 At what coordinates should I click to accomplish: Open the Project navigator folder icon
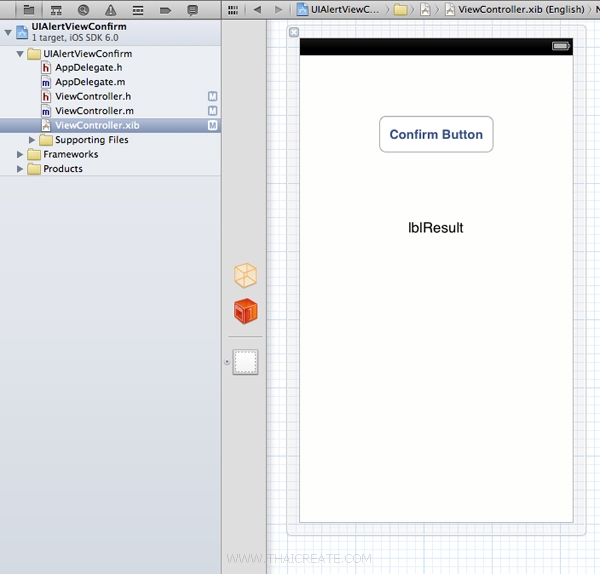pos(29,10)
